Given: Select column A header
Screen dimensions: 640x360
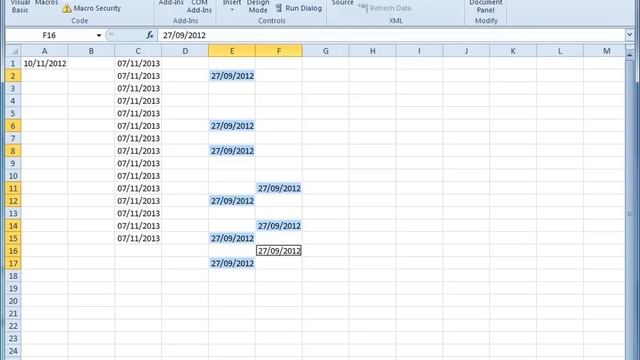Looking at the screenshot, I should [44, 51].
